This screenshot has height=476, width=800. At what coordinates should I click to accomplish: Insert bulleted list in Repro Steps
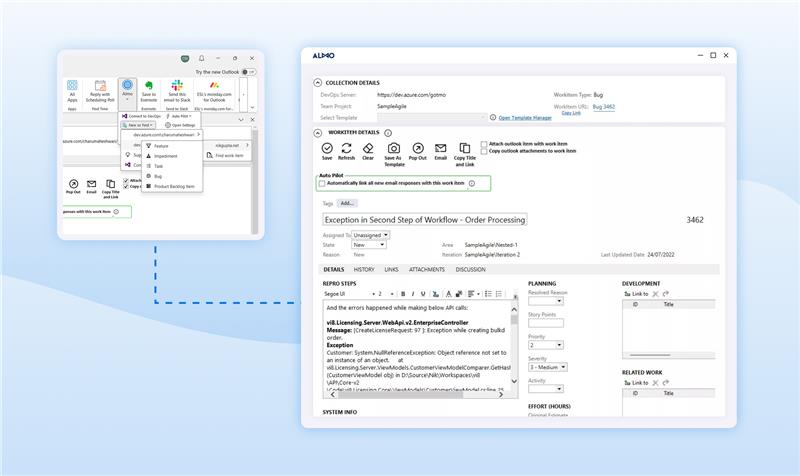[488, 294]
